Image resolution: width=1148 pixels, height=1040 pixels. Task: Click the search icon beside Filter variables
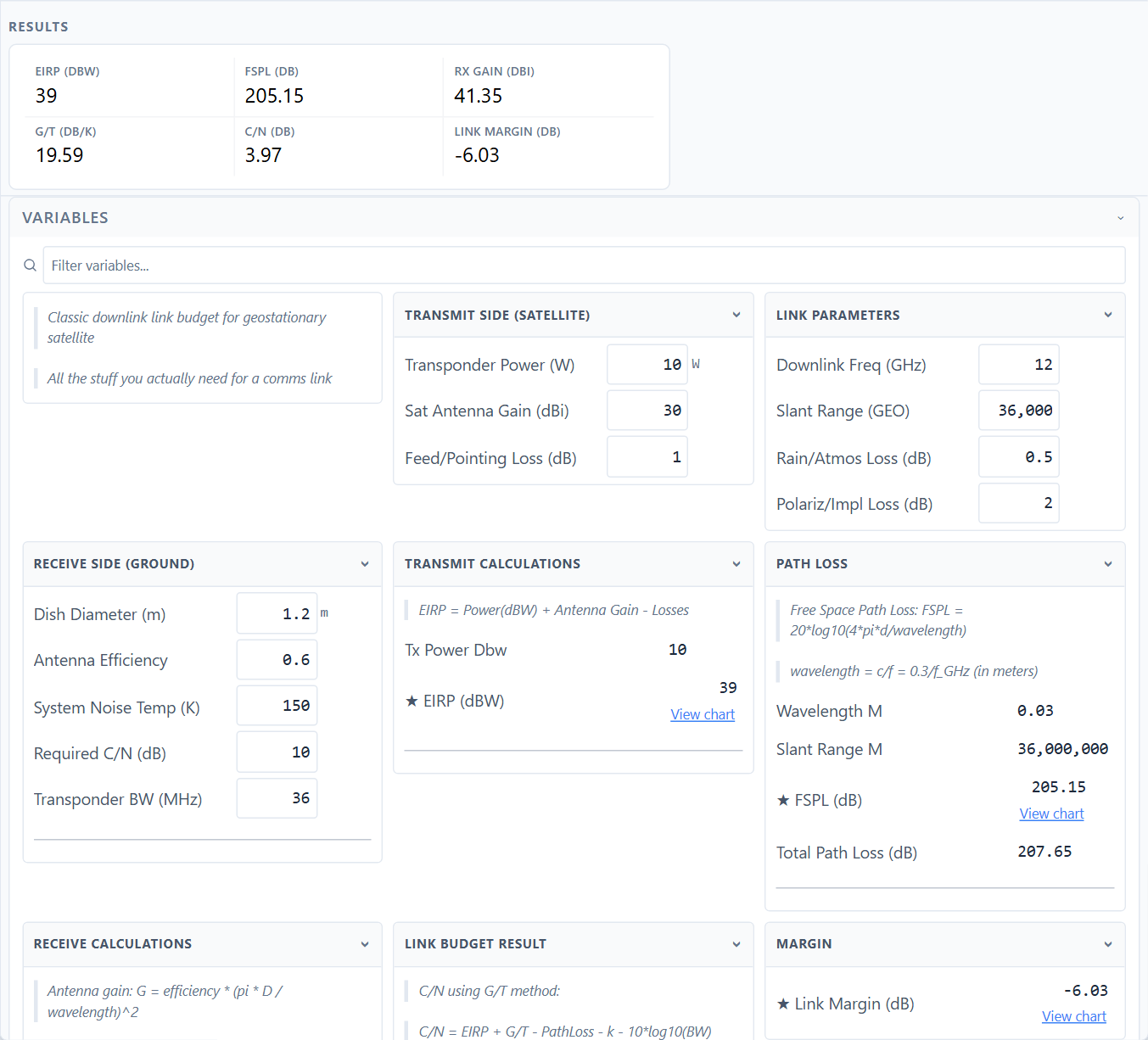tap(30, 266)
